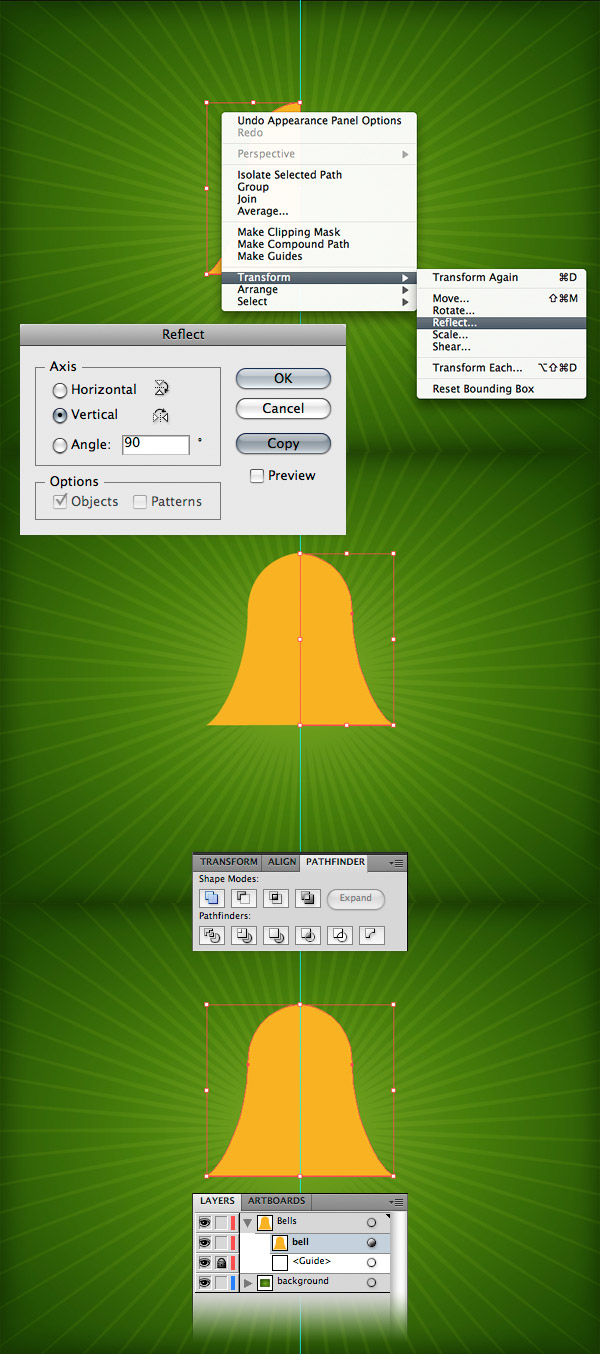The image size is (600, 1354).
Task: Enable the Preview checkbox
Action: point(257,476)
